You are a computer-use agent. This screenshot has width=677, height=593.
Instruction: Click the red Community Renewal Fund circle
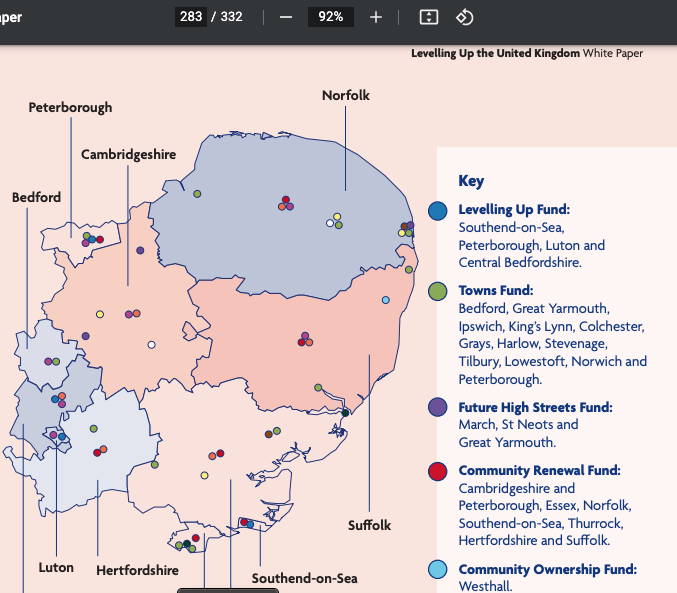click(x=437, y=471)
